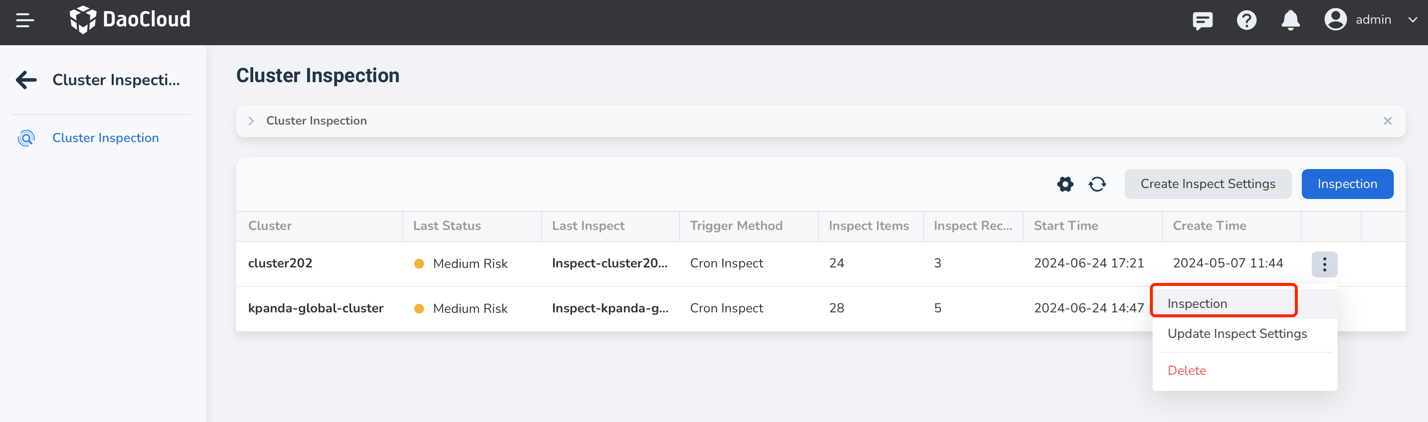Open table column settings gear
Screen dimensions: 1428x422
tap(1065, 184)
